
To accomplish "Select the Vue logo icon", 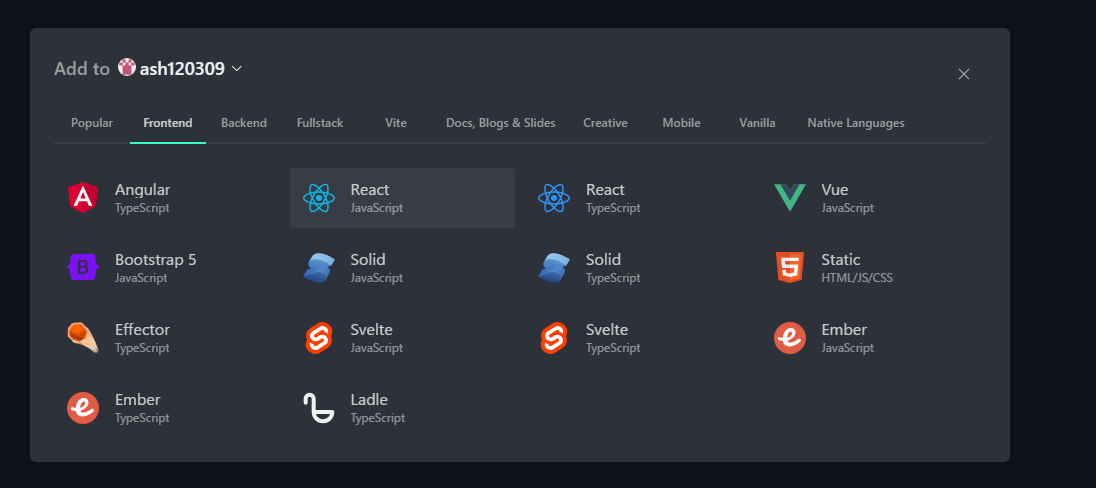I will point(790,198).
